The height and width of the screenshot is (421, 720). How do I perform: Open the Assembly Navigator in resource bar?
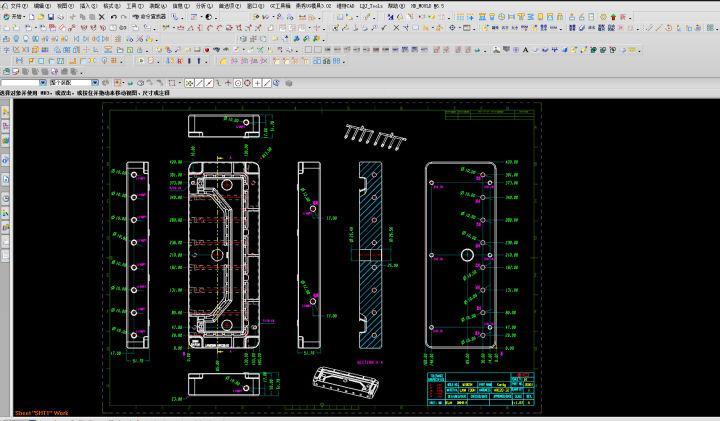pos(5,112)
